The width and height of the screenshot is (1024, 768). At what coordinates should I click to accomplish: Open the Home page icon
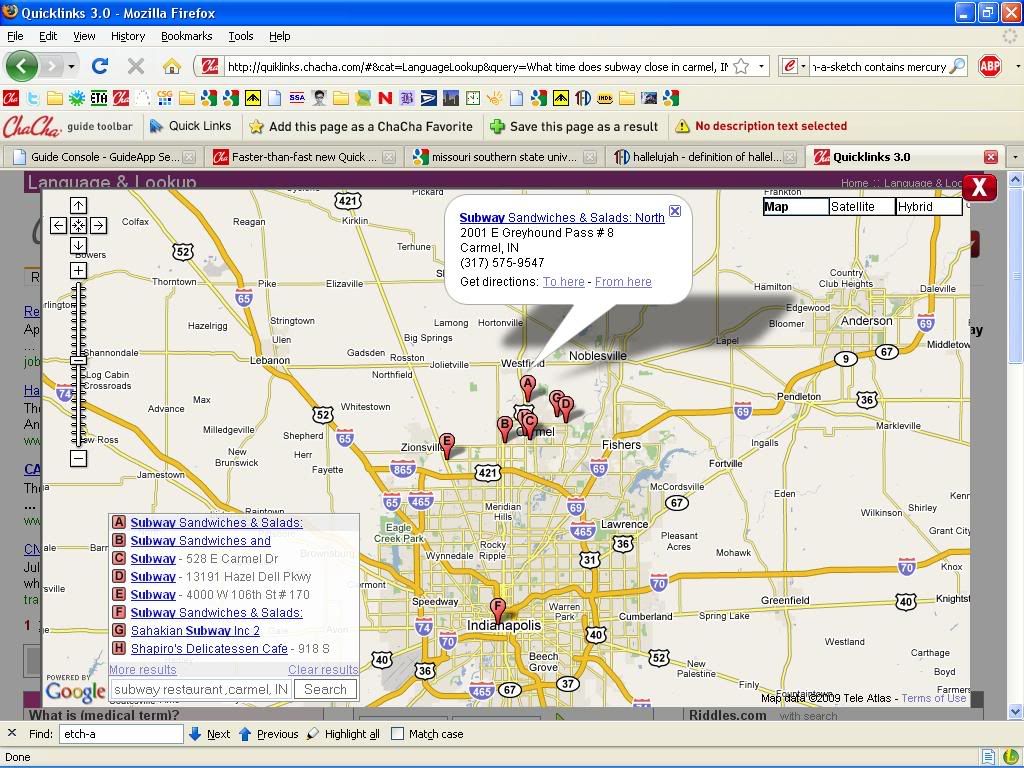coord(172,66)
